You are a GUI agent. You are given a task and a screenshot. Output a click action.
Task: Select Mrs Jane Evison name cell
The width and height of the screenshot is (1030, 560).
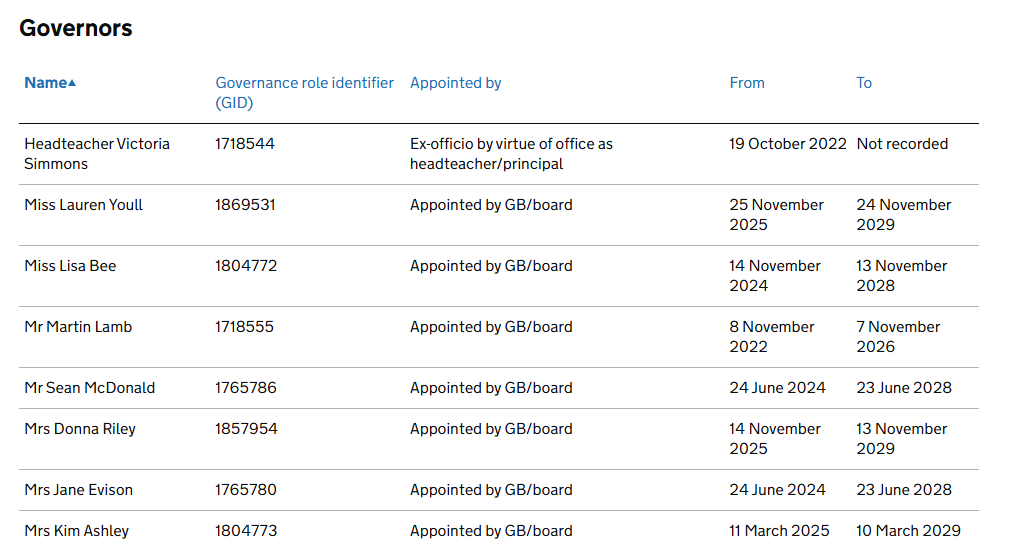point(78,490)
